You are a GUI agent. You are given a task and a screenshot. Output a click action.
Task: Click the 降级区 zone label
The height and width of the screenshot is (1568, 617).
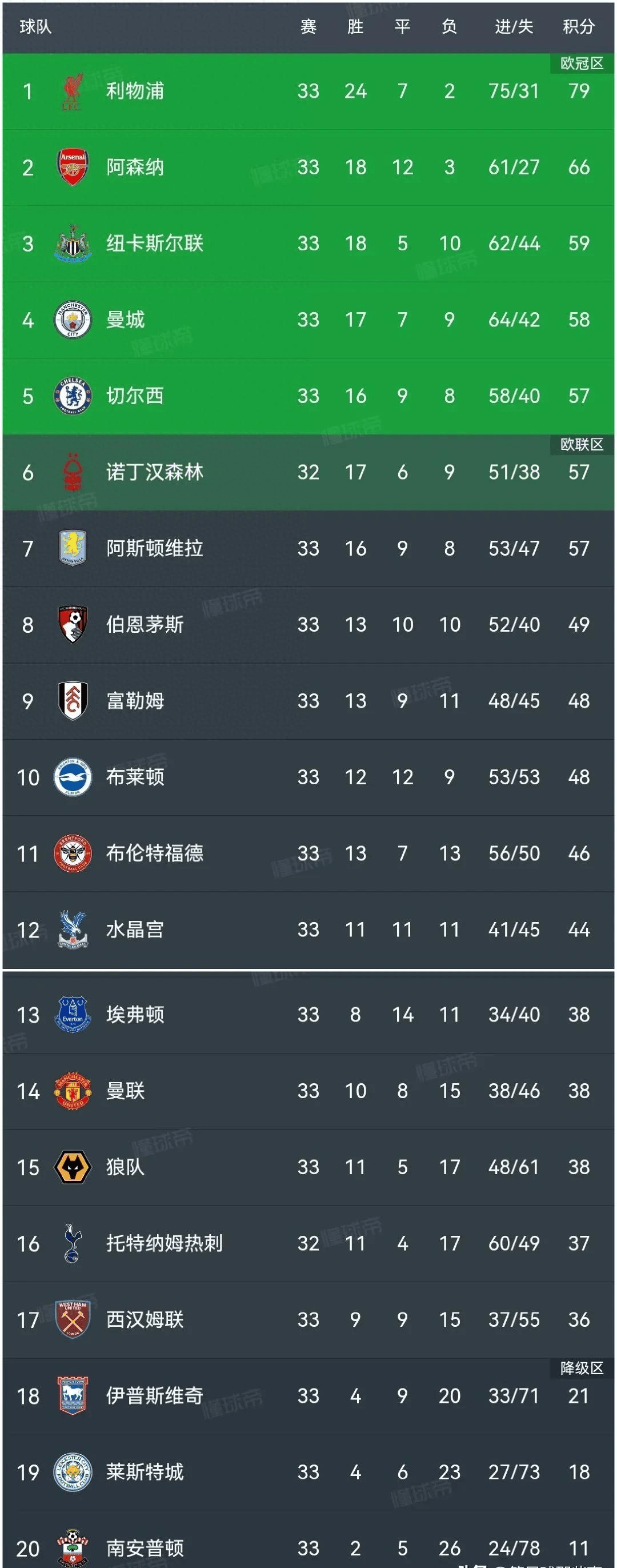click(582, 1368)
